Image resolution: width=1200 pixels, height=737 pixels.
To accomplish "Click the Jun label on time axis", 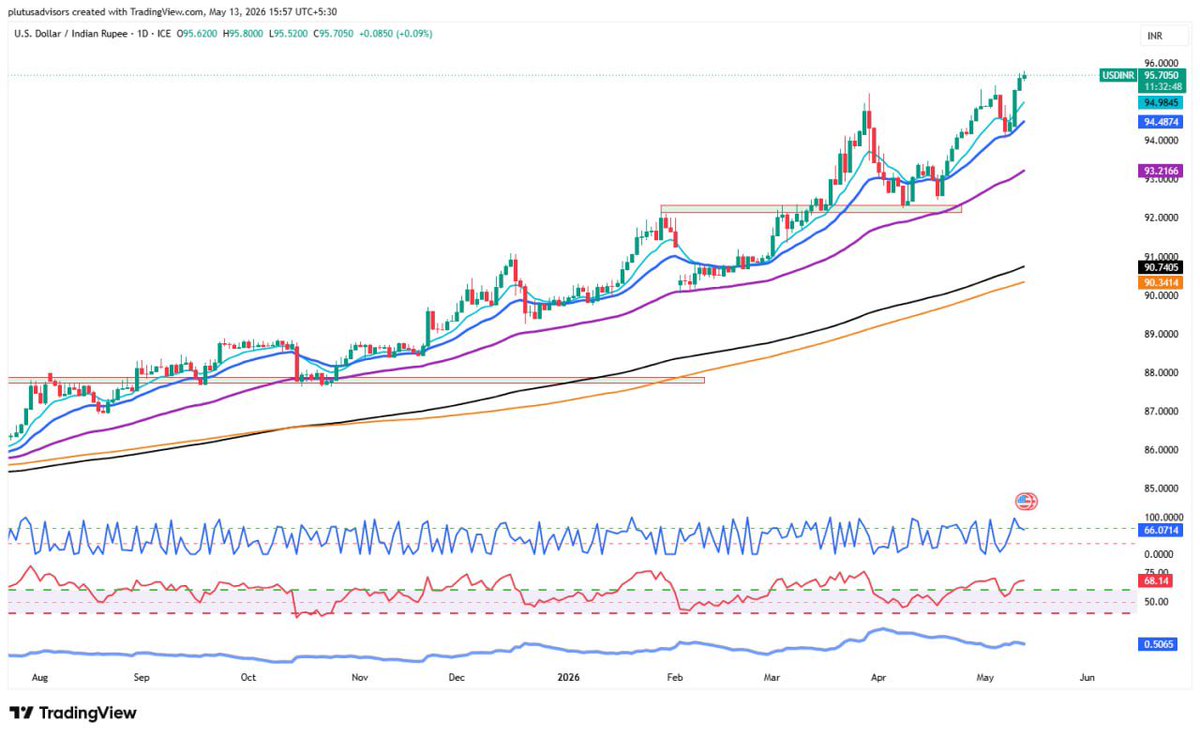I will coord(1087,677).
